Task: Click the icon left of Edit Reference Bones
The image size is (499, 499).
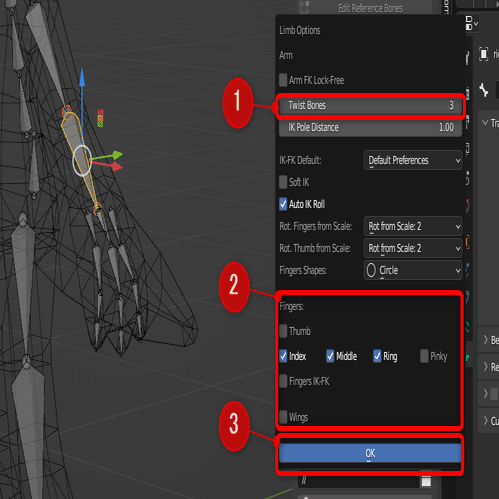Action: (304, 8)
